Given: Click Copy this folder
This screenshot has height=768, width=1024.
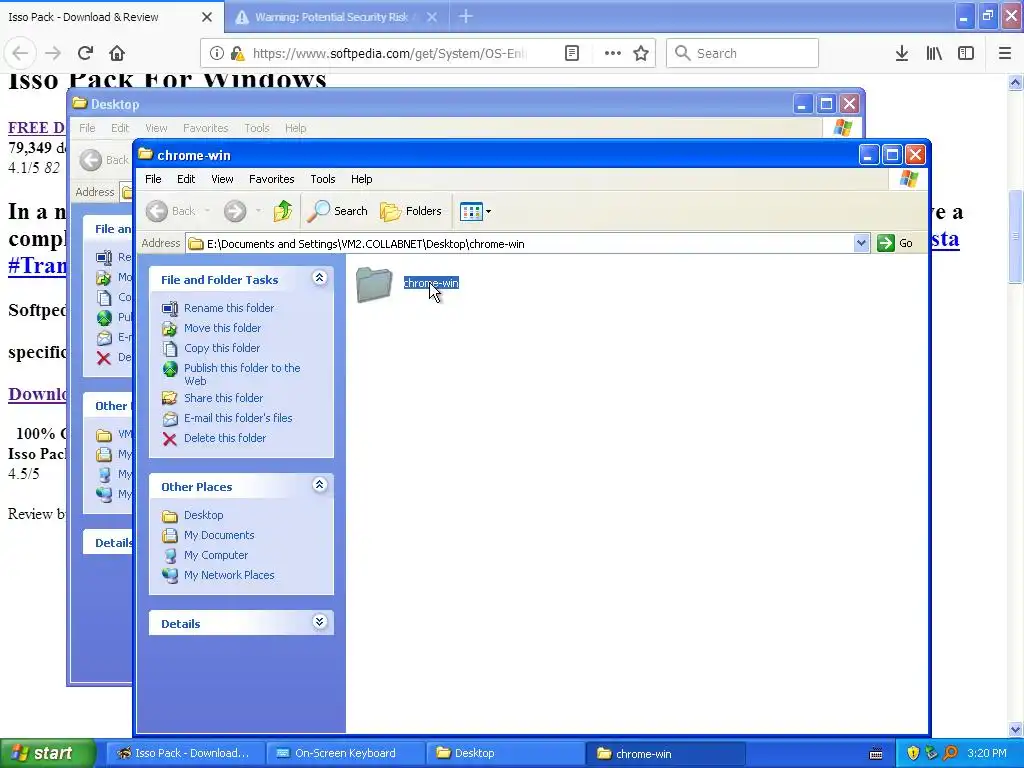Looking at the screenshot, I should (222, 348).
